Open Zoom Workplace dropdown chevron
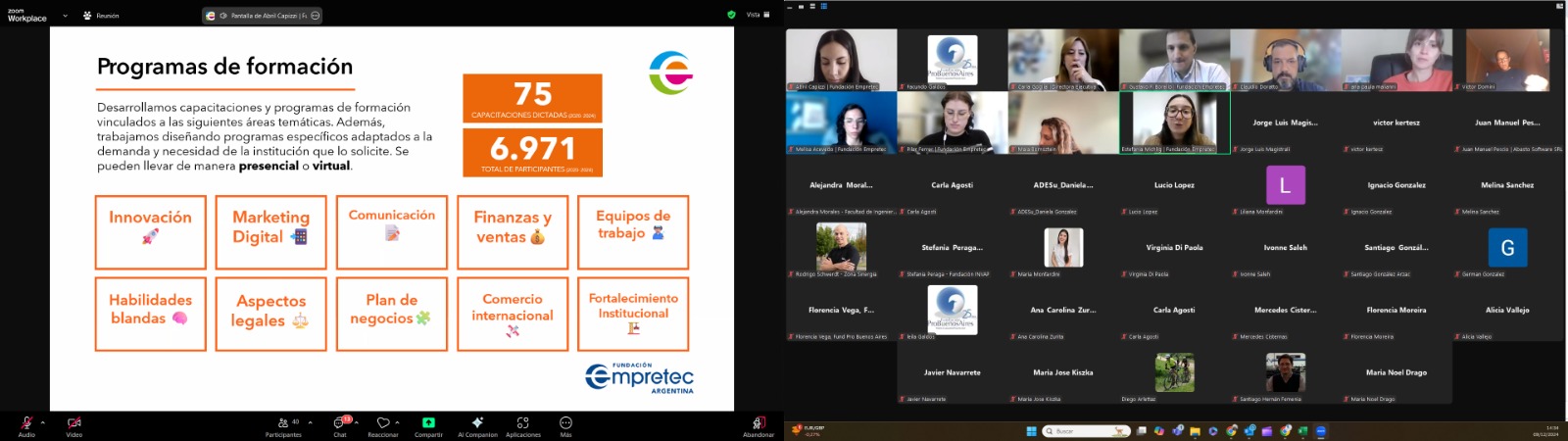Screen dimensions: 1568x441 65,16
